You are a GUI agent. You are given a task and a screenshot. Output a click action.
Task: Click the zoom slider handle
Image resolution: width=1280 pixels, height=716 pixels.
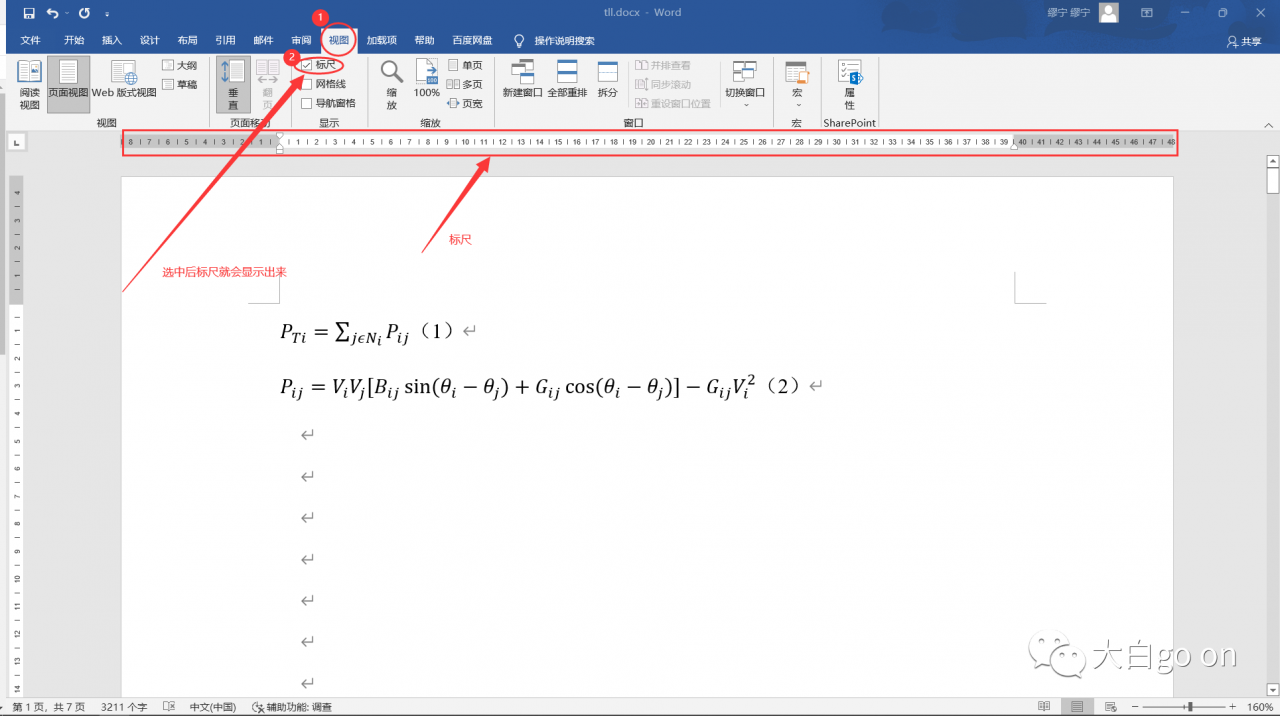[1190, 707]
